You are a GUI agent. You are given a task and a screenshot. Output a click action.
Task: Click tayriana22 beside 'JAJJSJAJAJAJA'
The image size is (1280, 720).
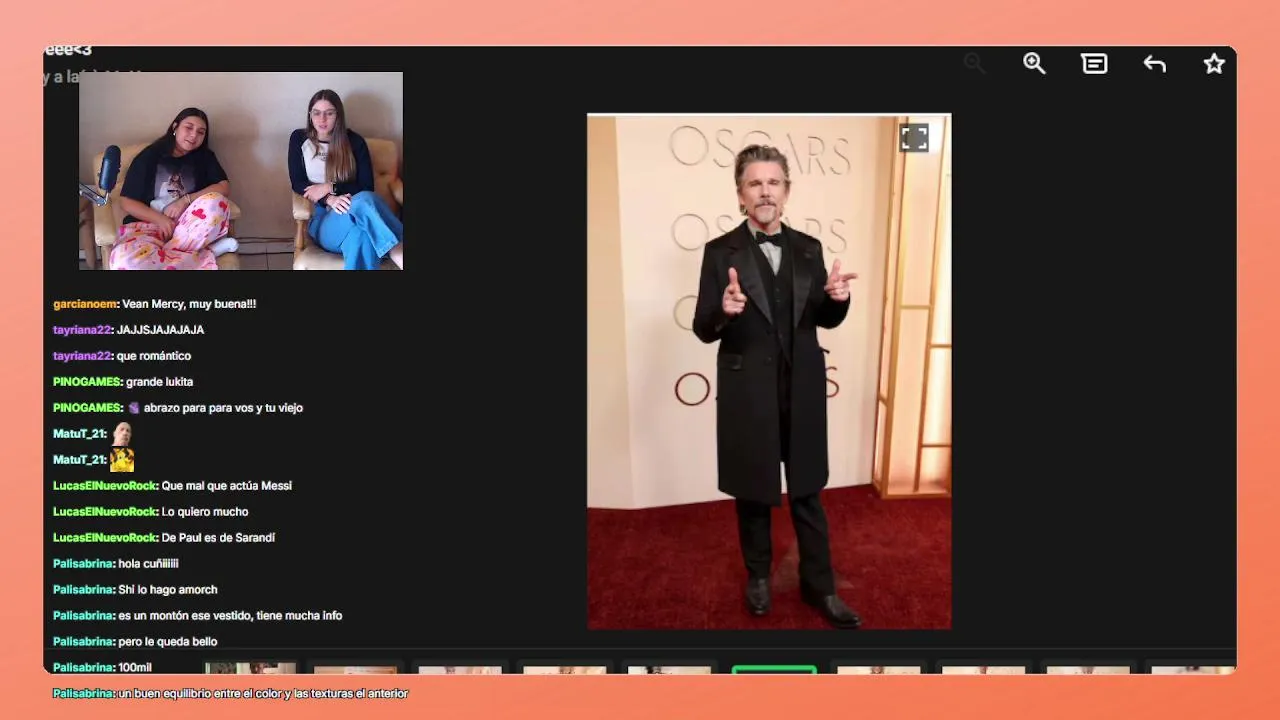(82, 330)
